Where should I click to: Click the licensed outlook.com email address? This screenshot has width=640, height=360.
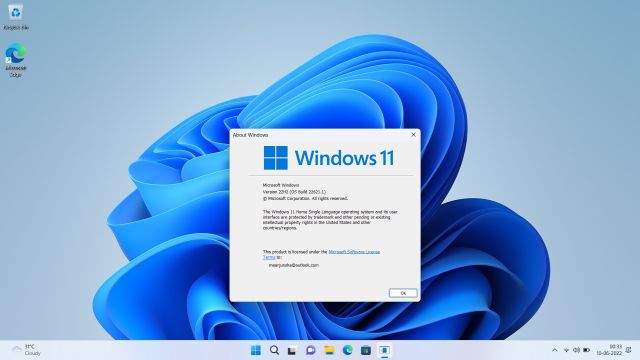(x=293, y=265)
